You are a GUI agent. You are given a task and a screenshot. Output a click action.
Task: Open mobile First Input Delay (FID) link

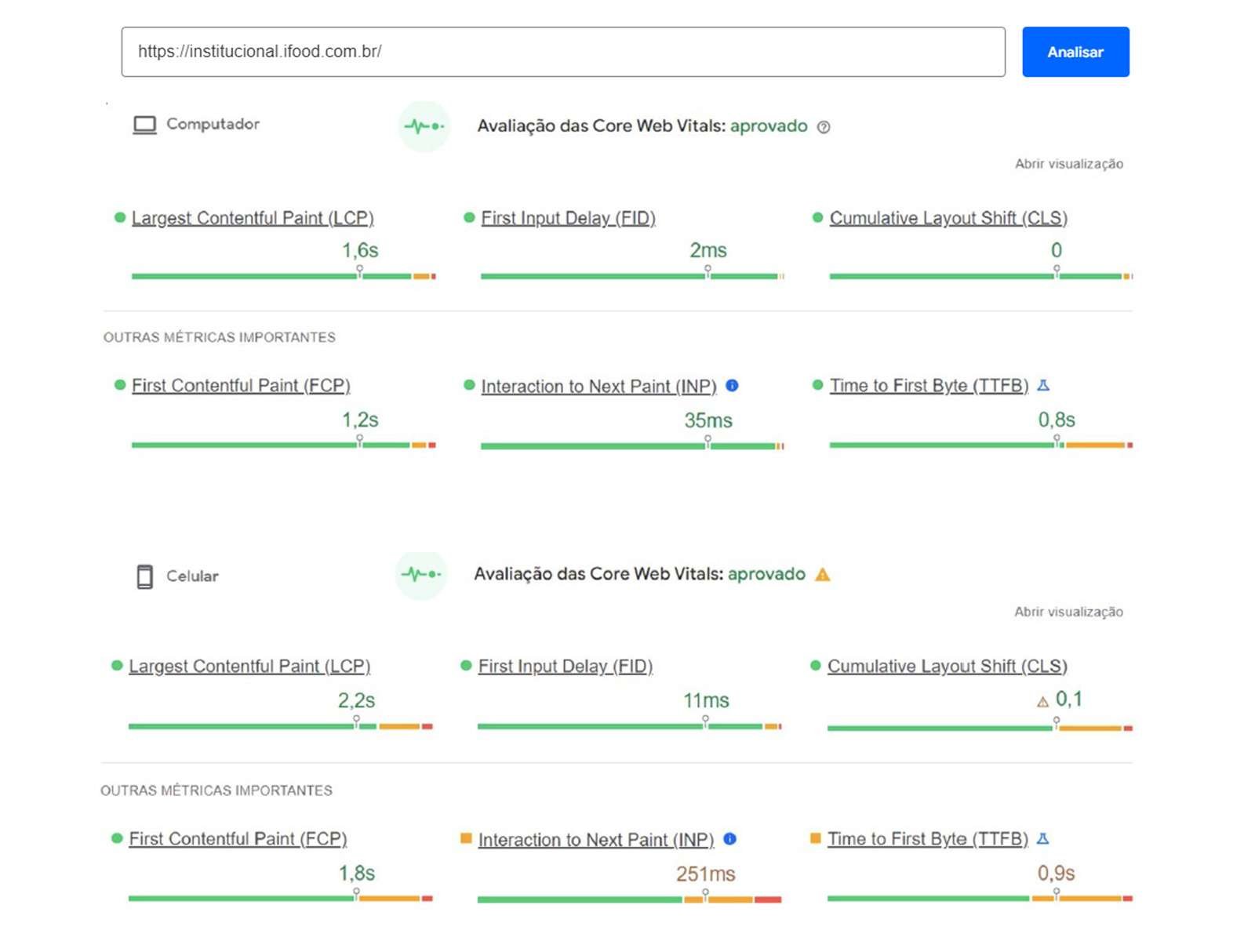pos(565,667)
